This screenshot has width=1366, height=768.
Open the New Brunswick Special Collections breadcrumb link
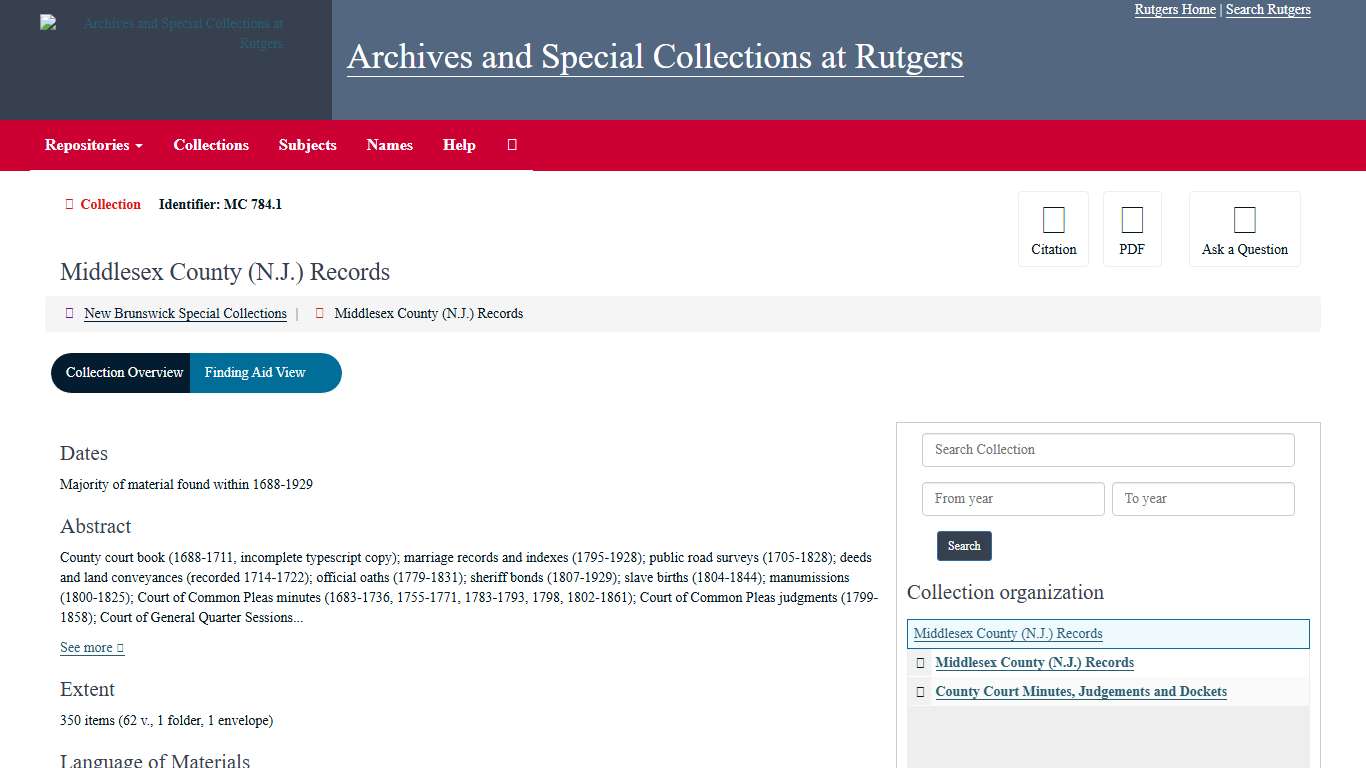point(185,313)
